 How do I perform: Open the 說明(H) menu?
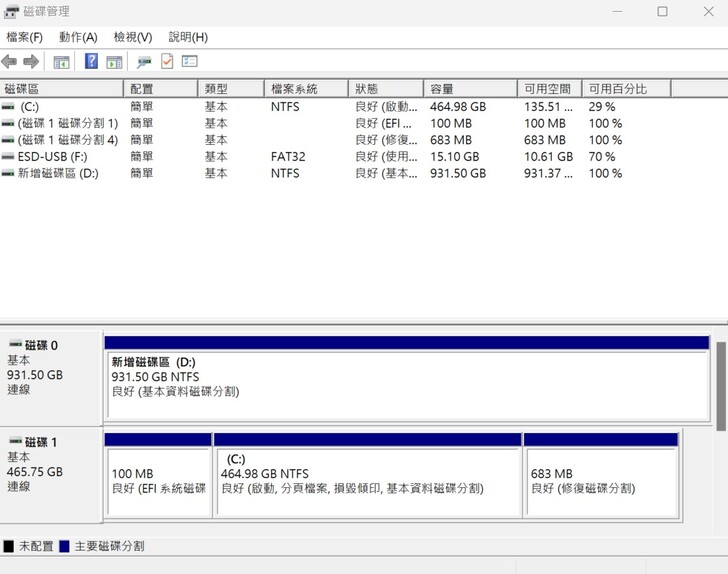(188, 37)
